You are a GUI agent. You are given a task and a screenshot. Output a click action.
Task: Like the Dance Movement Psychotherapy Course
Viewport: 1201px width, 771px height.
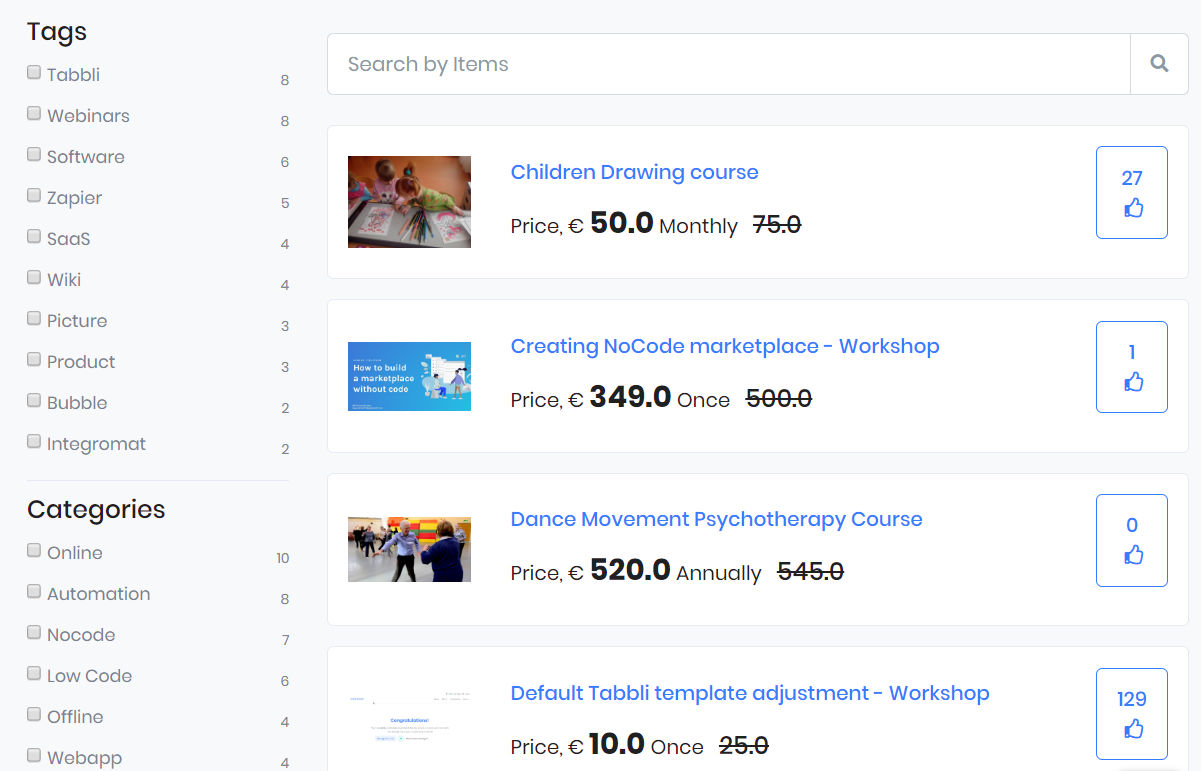[1132, 540]
